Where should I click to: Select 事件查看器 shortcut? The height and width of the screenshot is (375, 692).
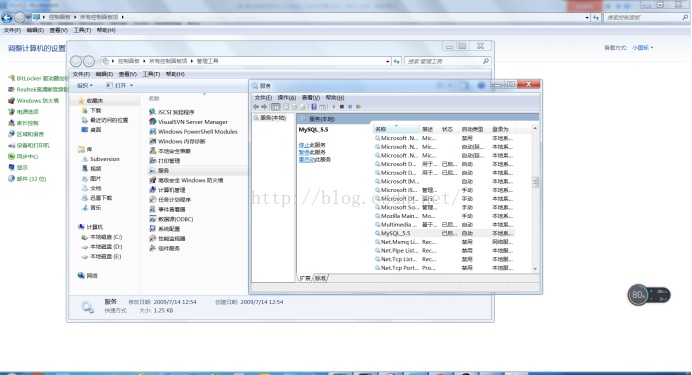coord(167,209)
